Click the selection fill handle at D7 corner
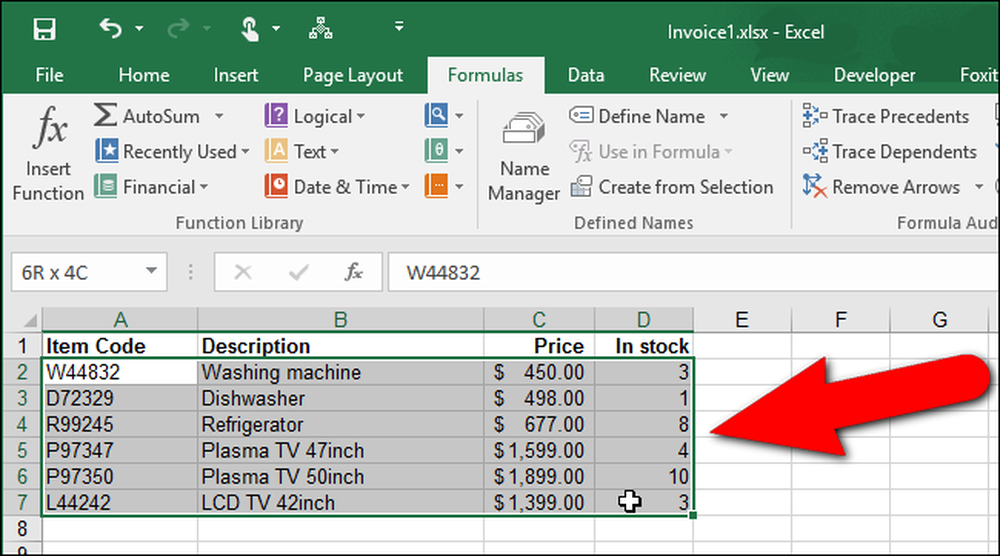Image resolution: width=1000 pixels, height=556 pixels. (693, 515)
